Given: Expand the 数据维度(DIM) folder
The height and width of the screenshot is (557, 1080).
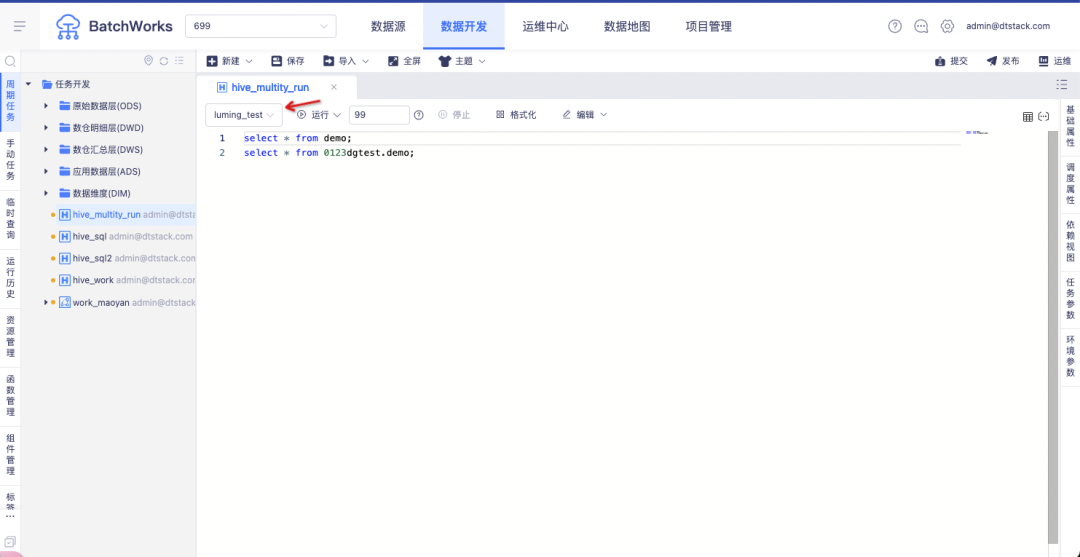Looking at the screenshot, I should 45,193.
